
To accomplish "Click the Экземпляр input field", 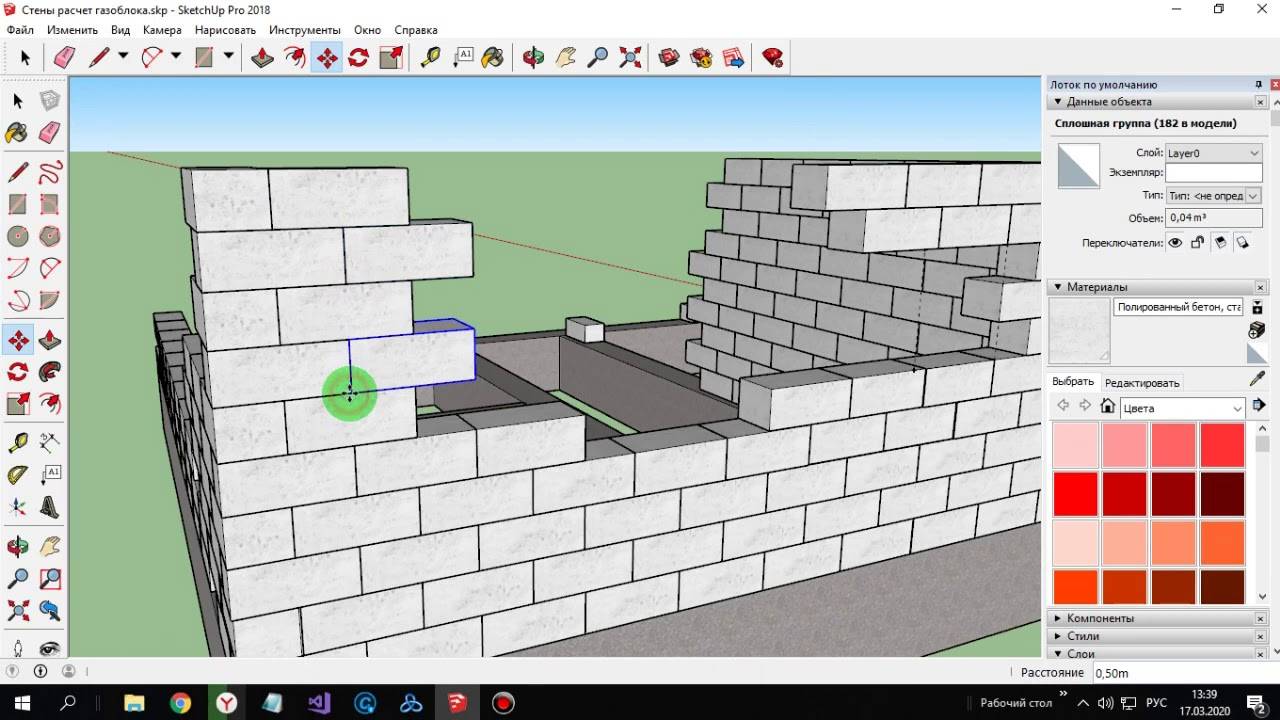I will tap(1213, 173).
